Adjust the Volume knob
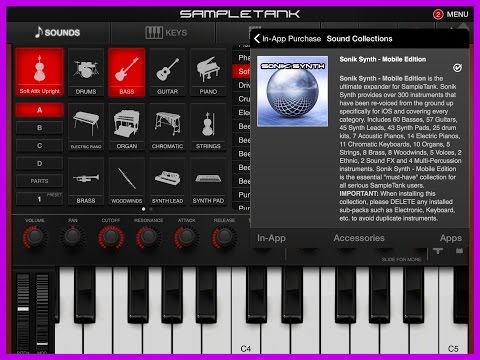The height and width of the screenshot is (360, 480). pos(35,237)
